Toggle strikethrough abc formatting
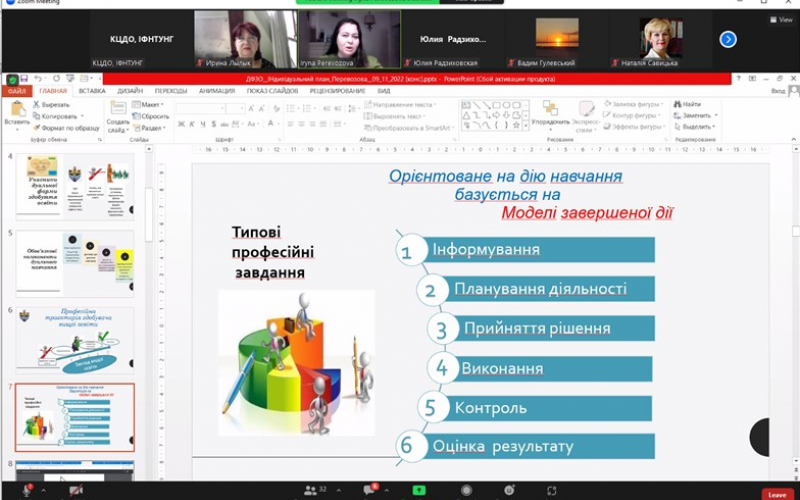 tap(224, 124)
